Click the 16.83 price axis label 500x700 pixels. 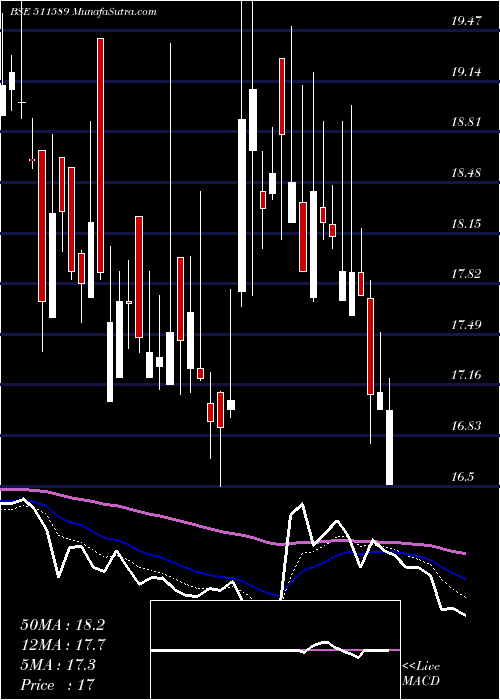point(467,426)
